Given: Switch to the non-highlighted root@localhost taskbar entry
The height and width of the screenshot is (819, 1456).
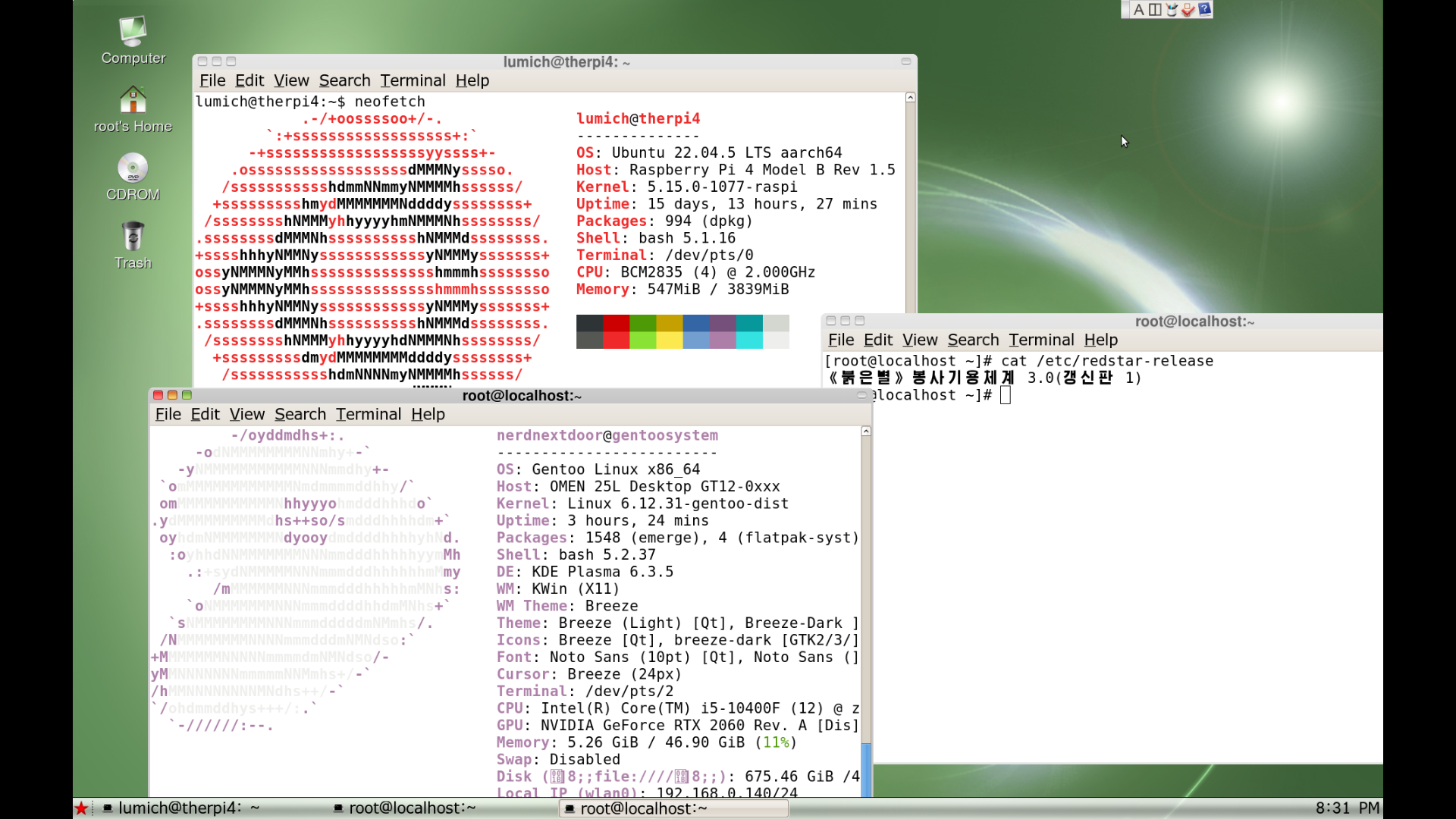Looking at the screenshot, I should pos(405,808).
